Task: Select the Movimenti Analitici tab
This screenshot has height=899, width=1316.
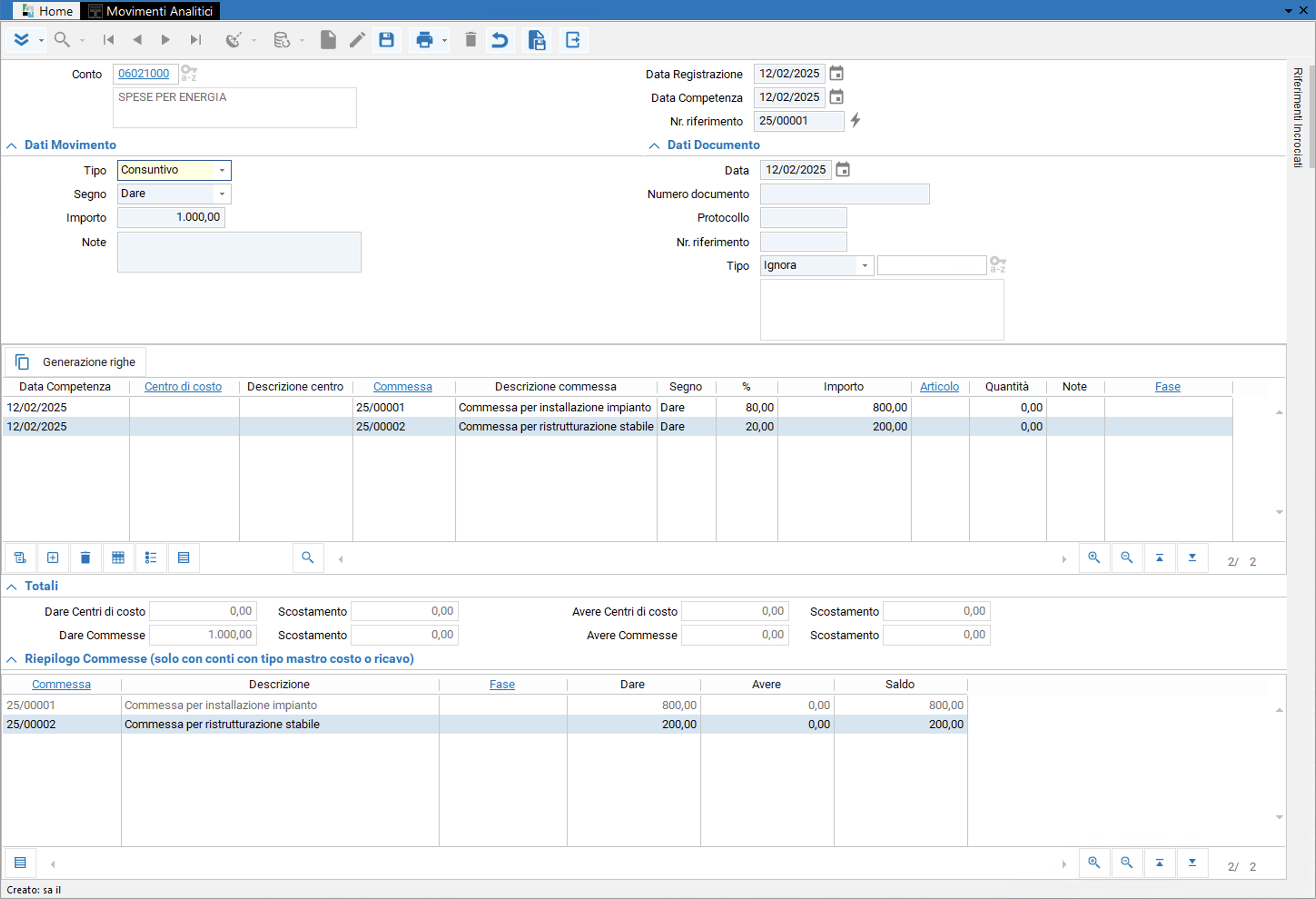Action: point(151,11)
